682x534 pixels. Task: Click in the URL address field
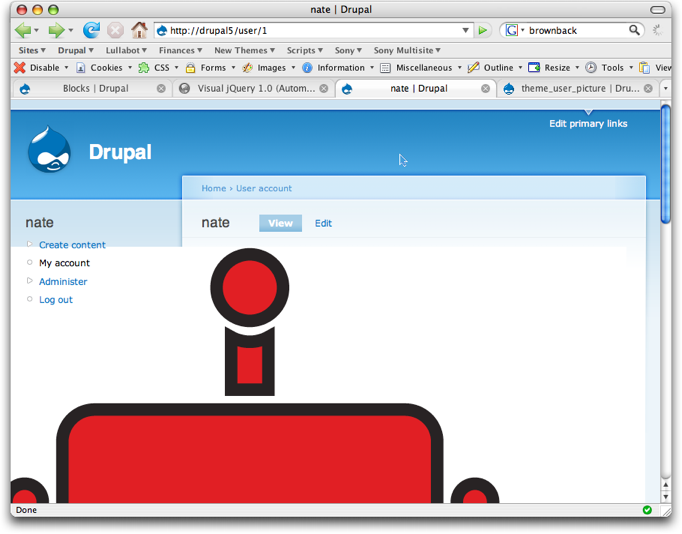tap(314, 30)
